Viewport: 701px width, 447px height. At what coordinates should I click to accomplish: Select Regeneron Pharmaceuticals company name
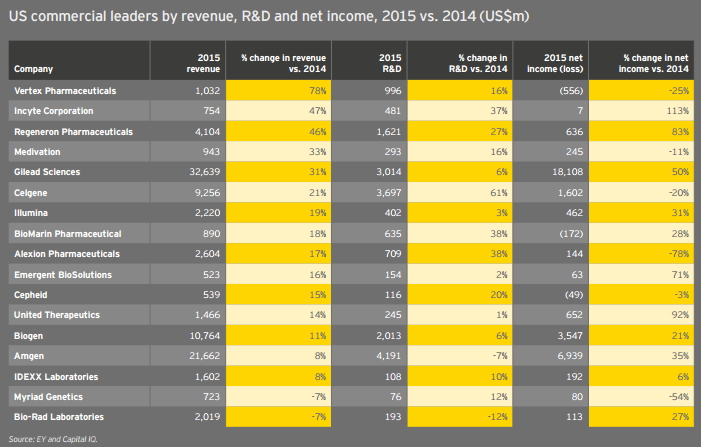73,132
